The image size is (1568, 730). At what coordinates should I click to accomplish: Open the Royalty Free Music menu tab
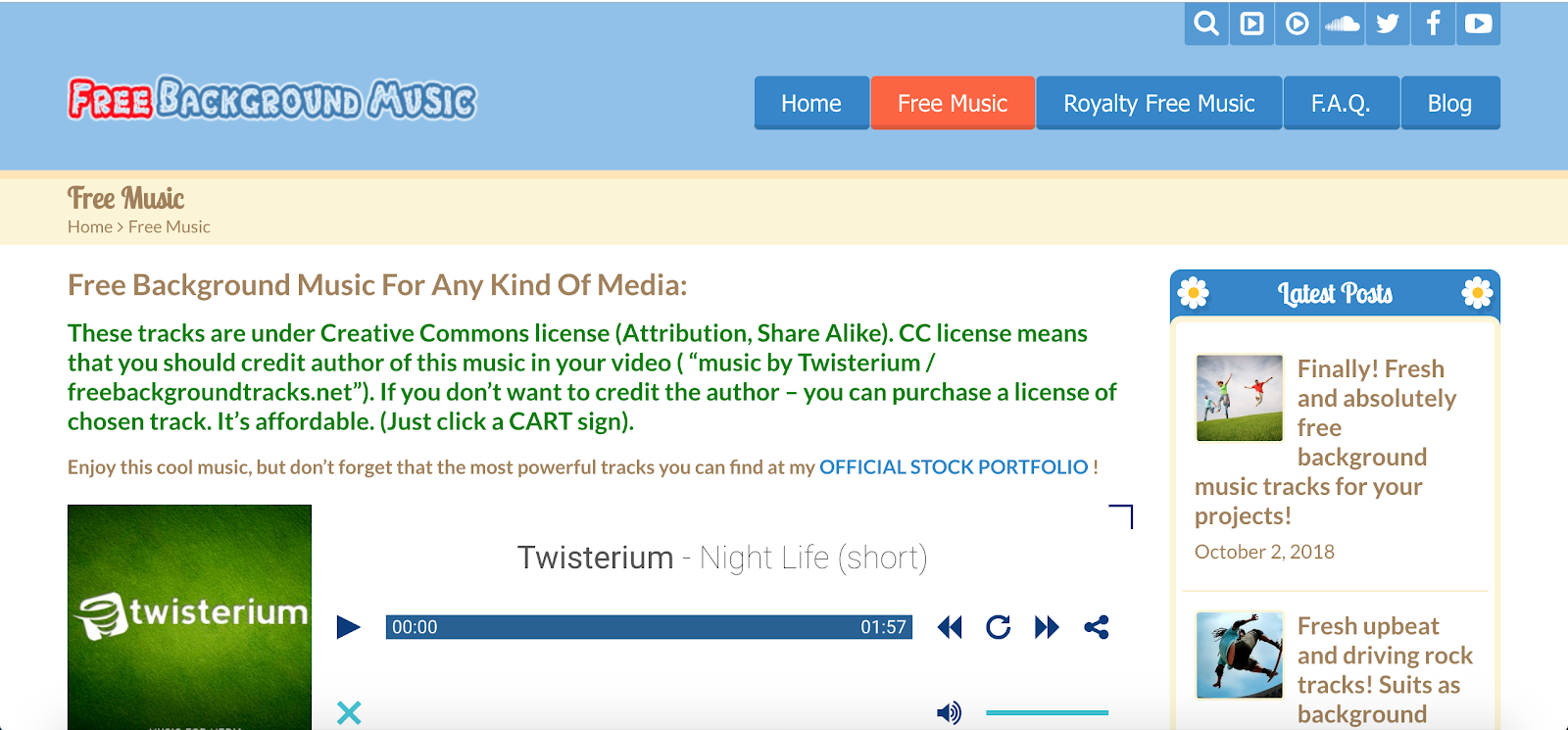pos(1159,103)
